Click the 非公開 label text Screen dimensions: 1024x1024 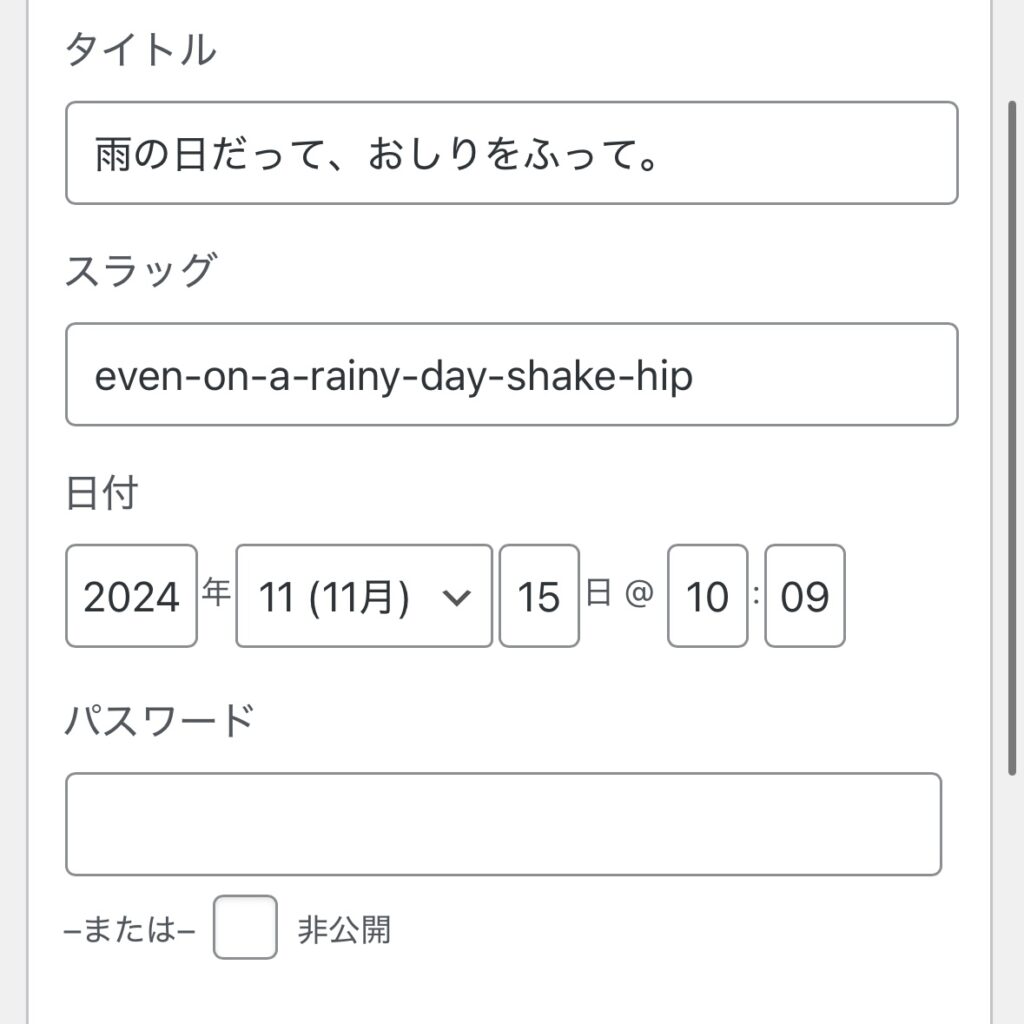pos(344,929)
